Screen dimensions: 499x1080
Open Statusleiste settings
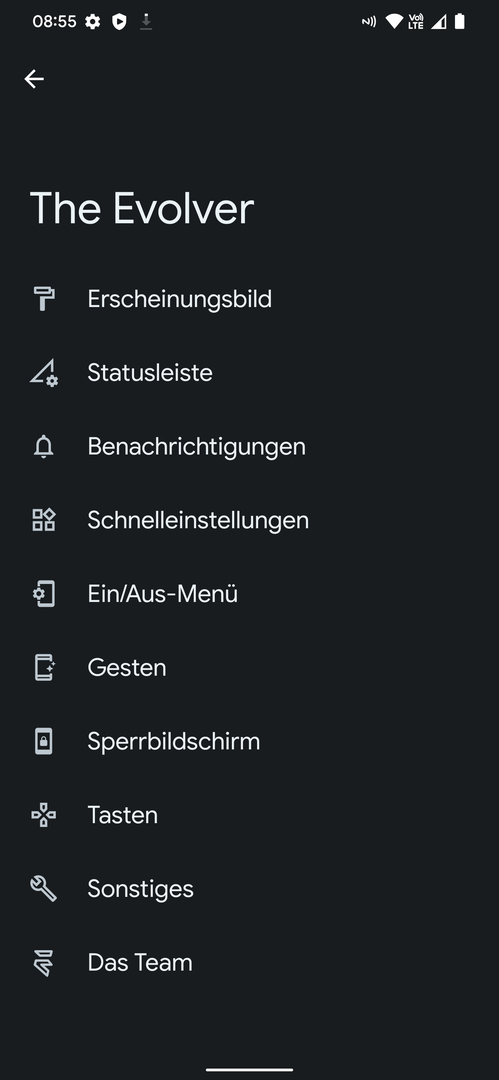(250, 373)
